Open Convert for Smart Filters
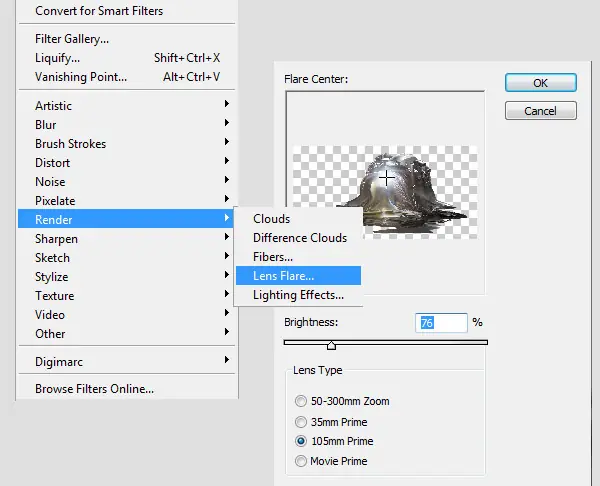This screenshot has height=486, width=600. (126, 11)
